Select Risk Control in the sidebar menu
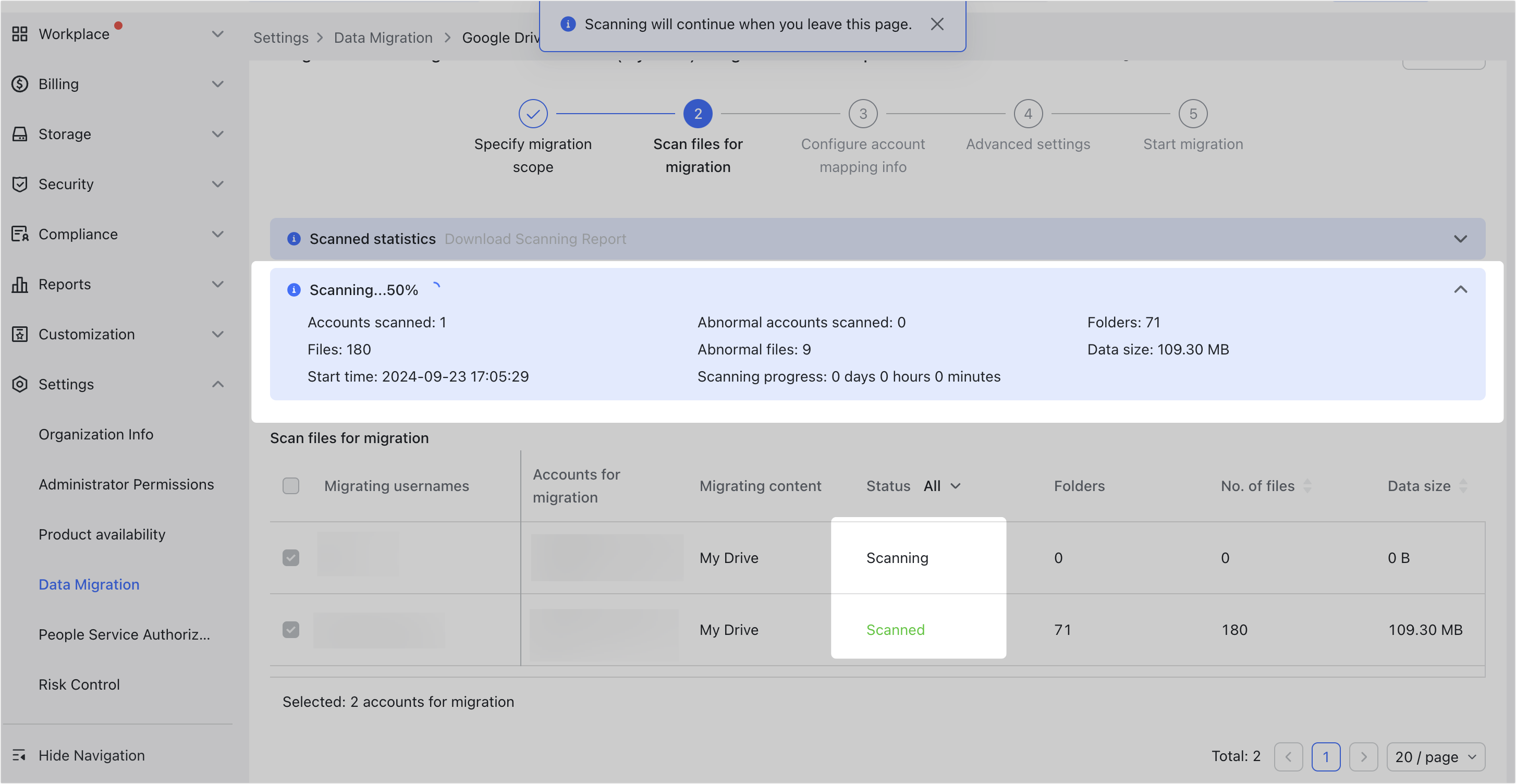 [79, 684]
